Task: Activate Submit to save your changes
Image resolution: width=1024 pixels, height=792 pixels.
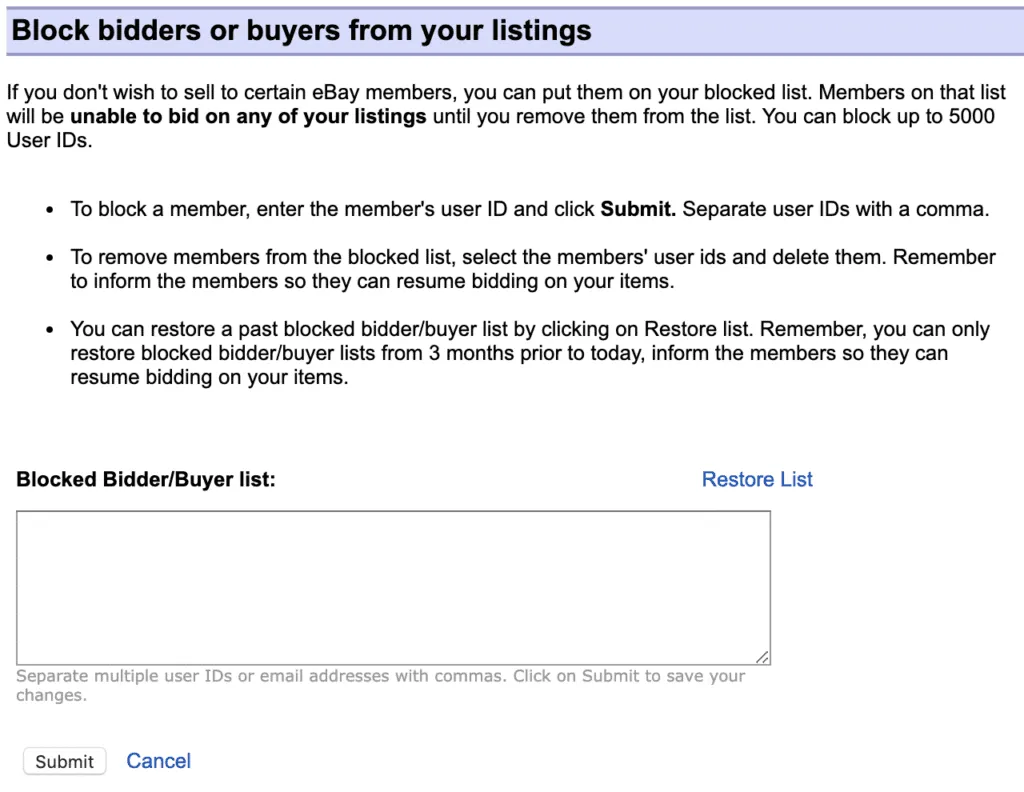Action: point(64,761)
